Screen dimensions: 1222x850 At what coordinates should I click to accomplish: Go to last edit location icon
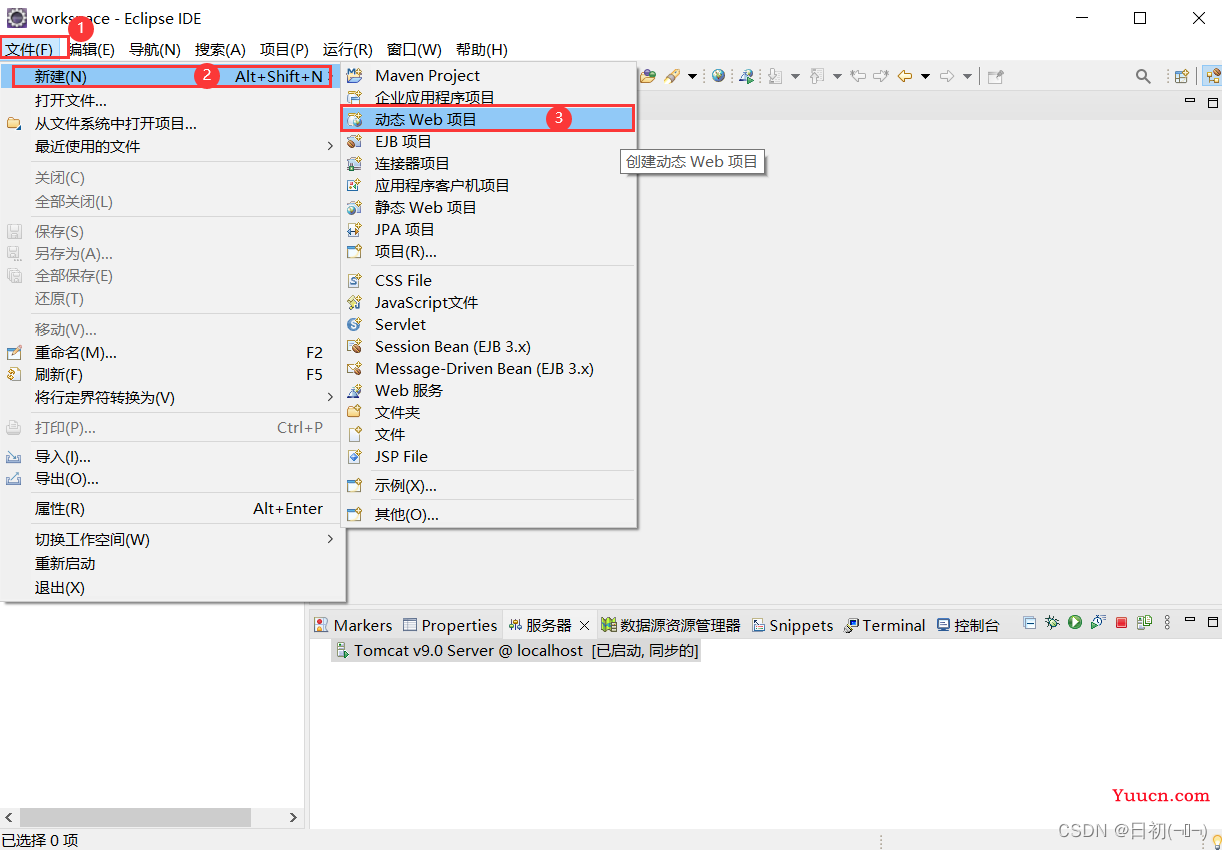point(858,76)
